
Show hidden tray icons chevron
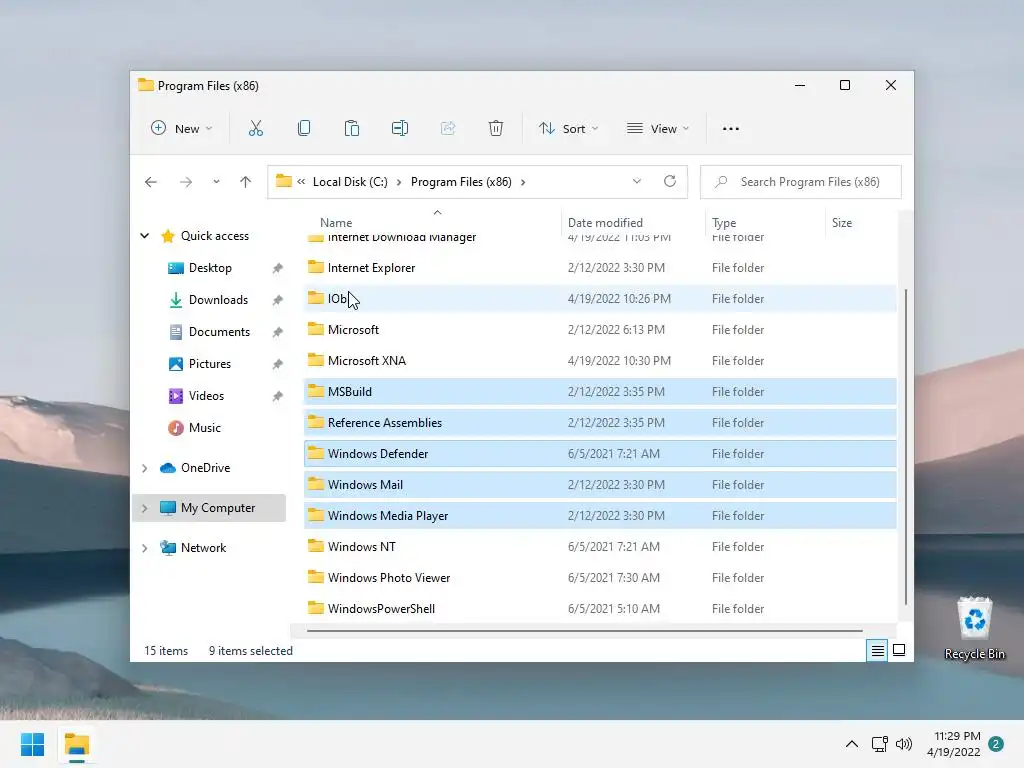(852, 744)
